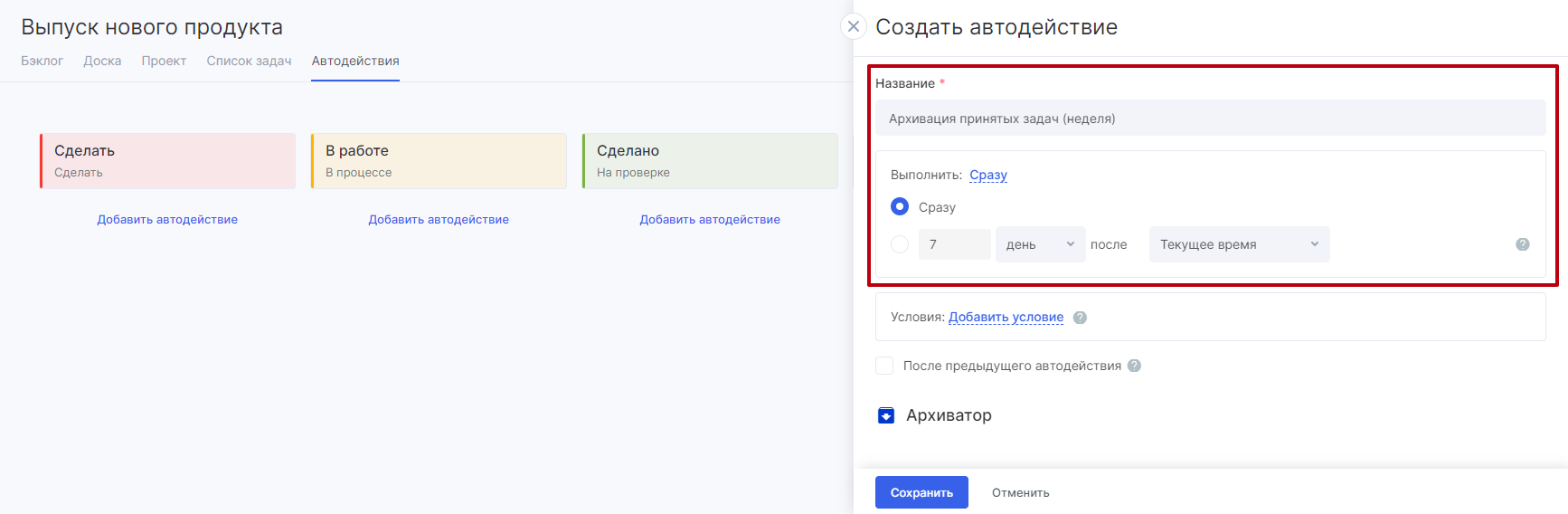This screenshot has height=514, width=1568.
Task: Select the Автодействия tab
Action: [355, 61]
